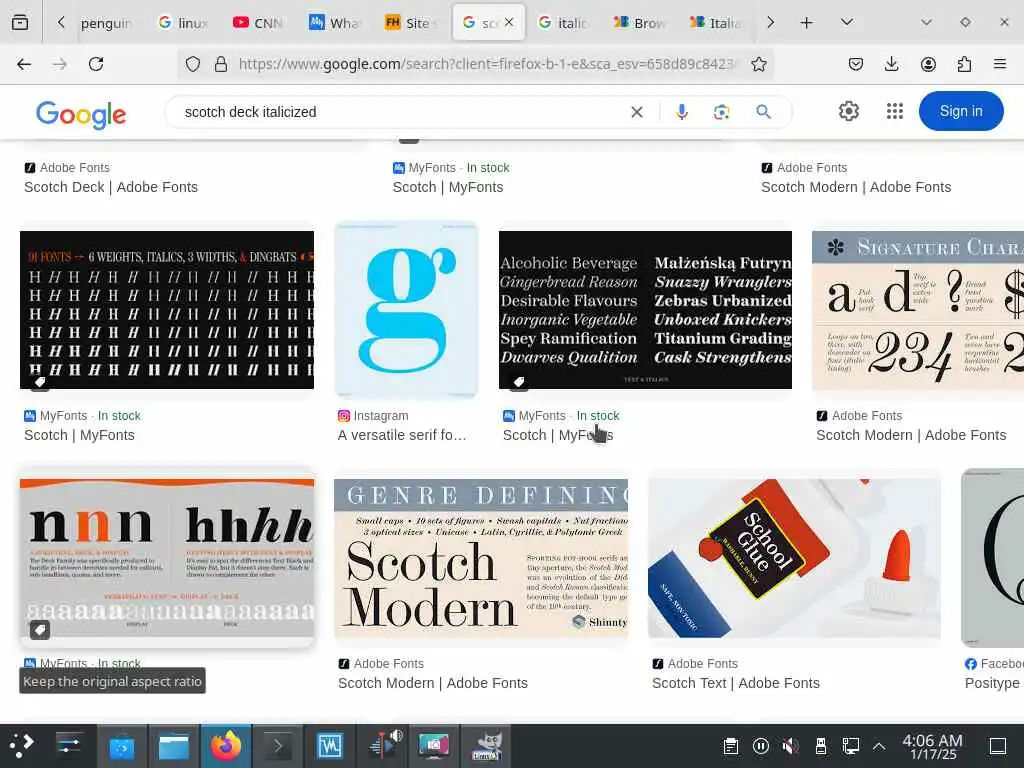Open the School Glue image thumbnail

794,558
